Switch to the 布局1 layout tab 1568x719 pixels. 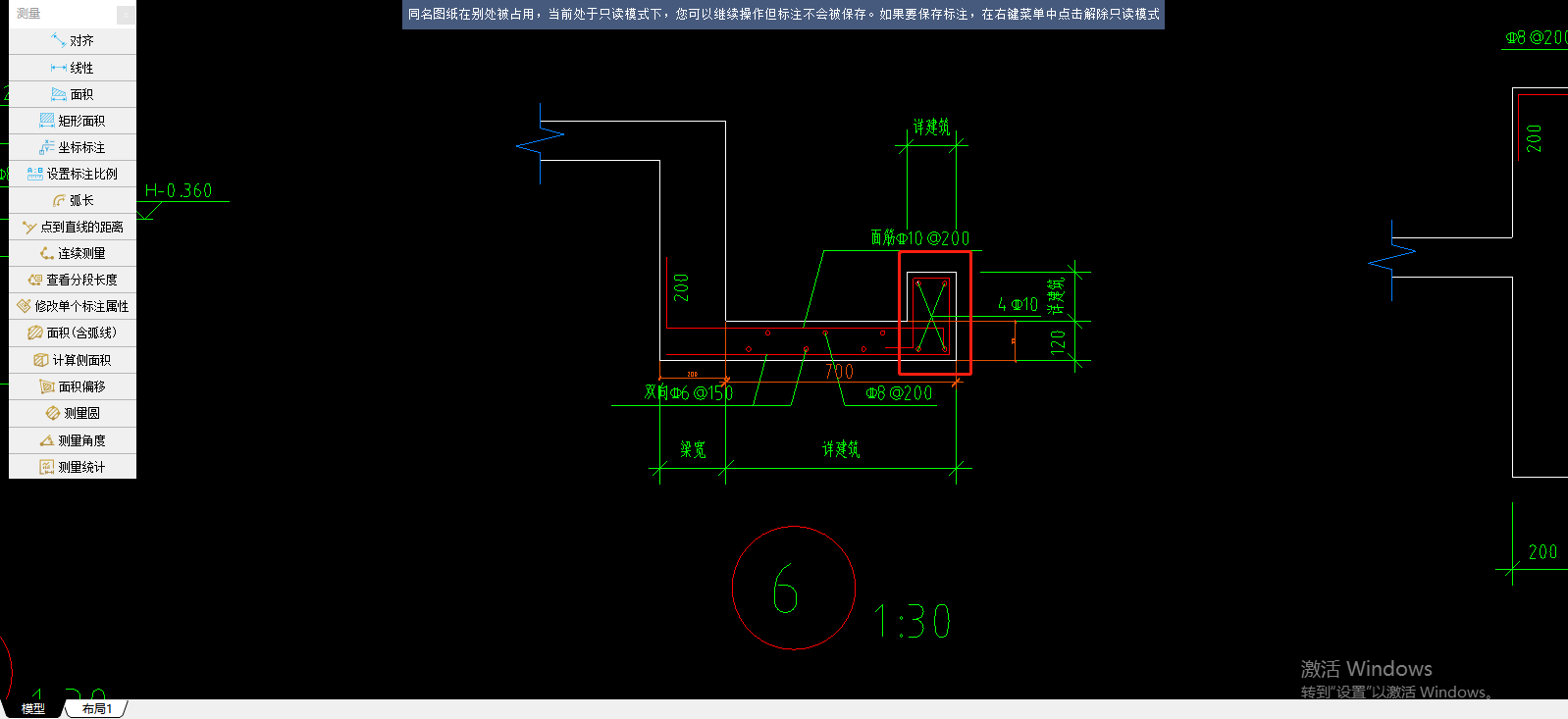(x=96, y=708)
